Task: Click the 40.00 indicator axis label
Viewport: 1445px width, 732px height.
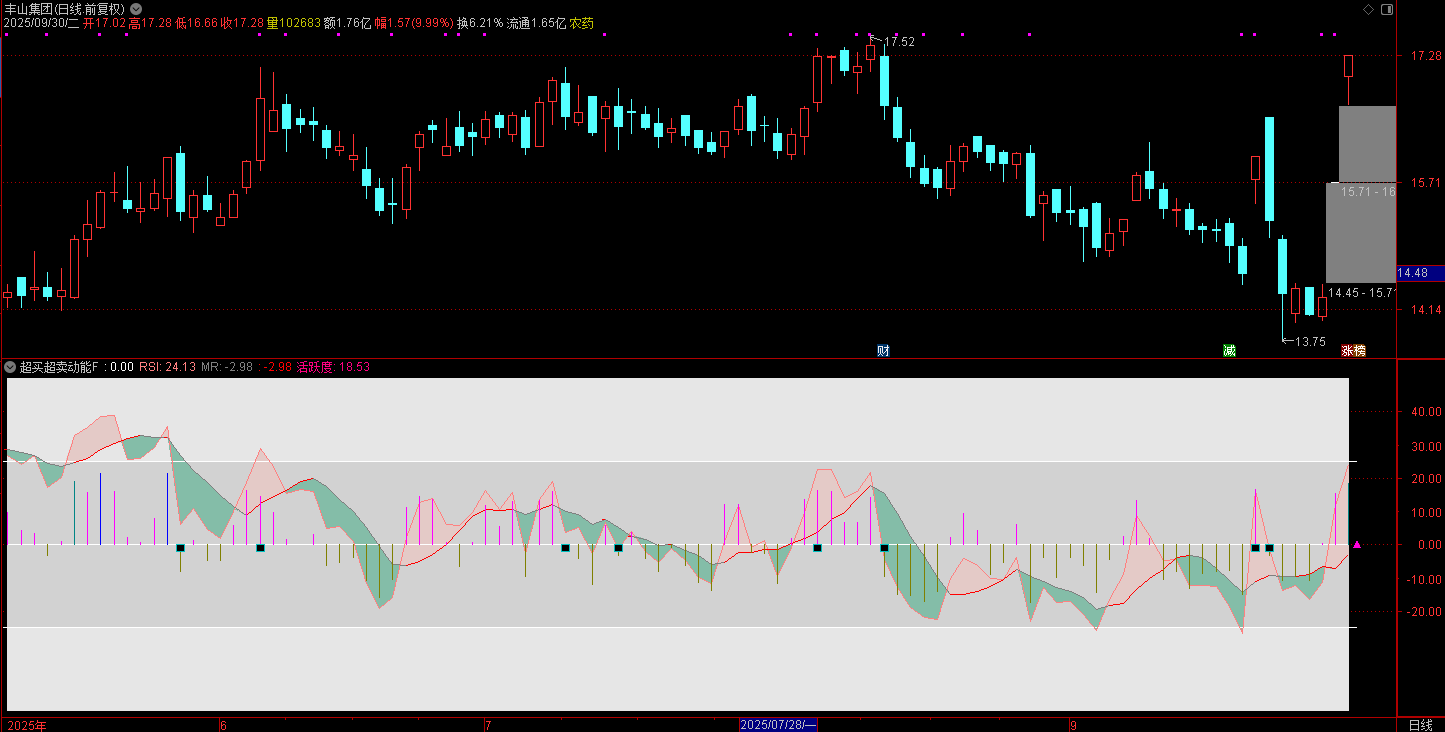Action: pos(1426,412)
